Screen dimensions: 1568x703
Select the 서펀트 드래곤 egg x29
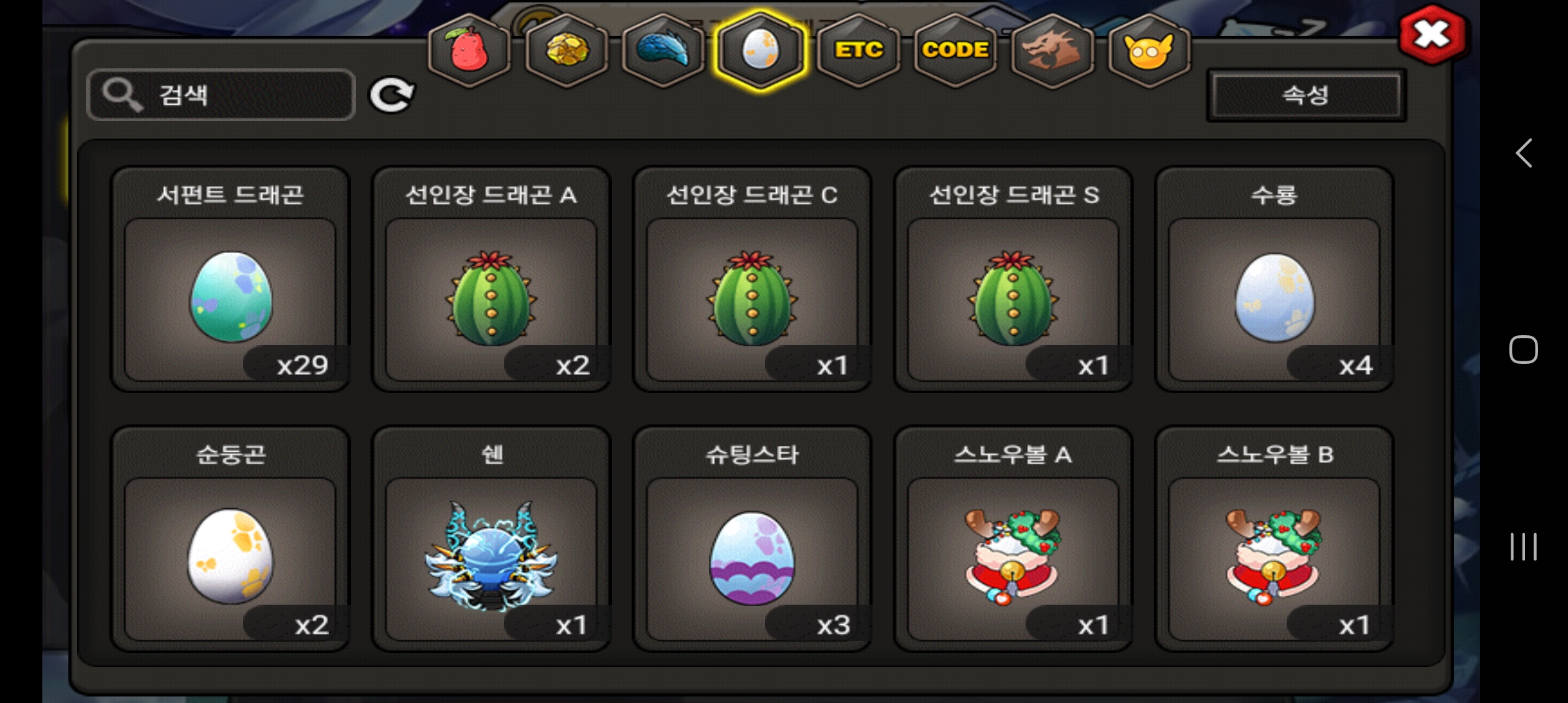click(x=231, y=280)
